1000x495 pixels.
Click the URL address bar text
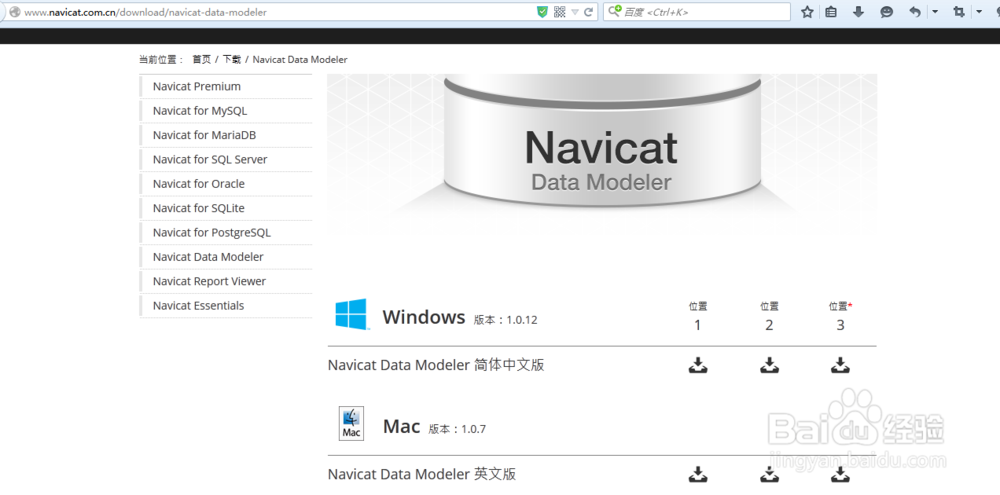pos(145,12)
